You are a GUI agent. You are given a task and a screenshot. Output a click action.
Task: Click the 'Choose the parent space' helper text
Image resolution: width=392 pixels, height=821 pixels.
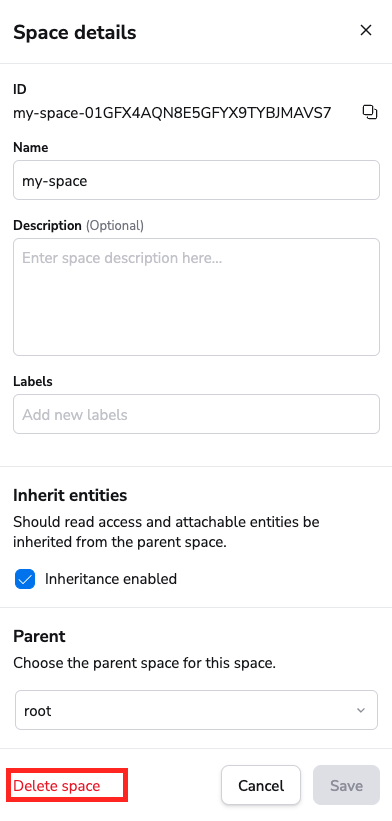pos(144,663)
